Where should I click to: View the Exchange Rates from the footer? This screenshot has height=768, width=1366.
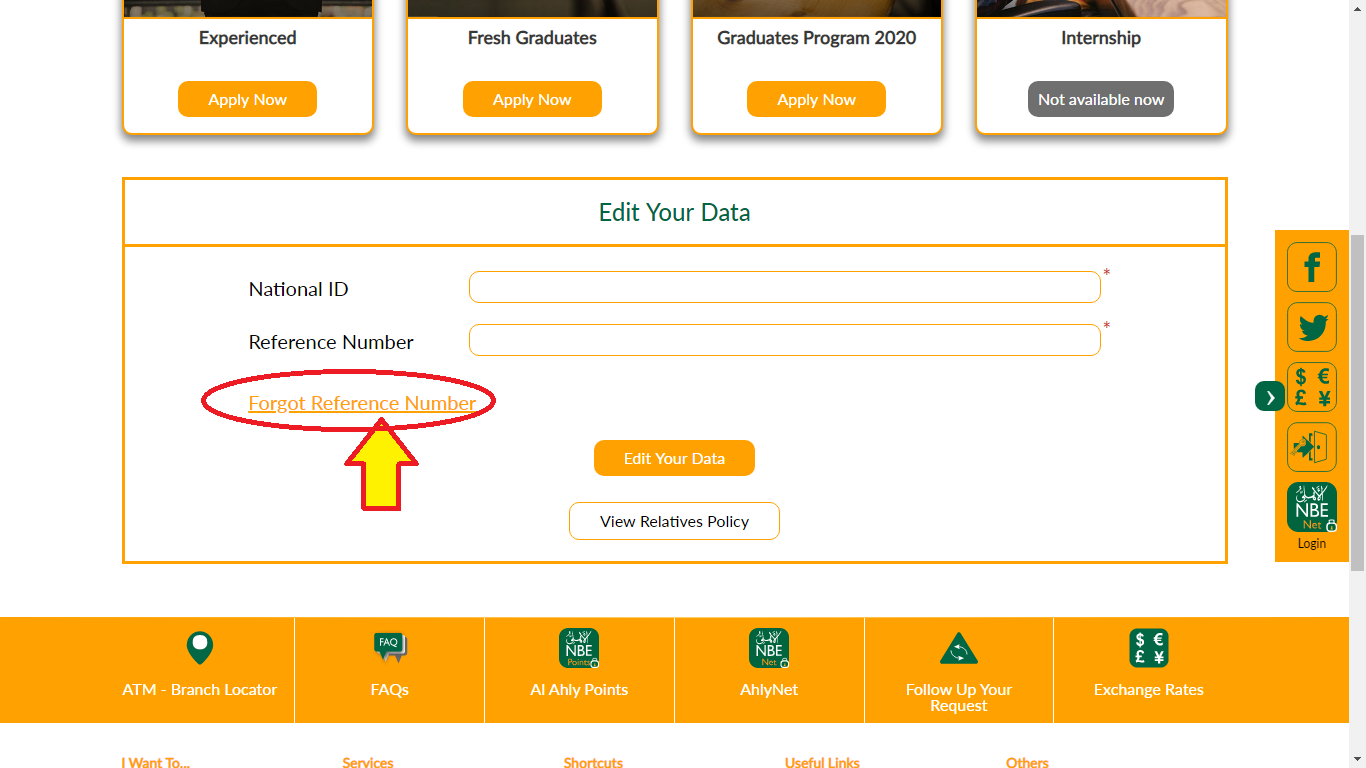tap(1148, 670)
